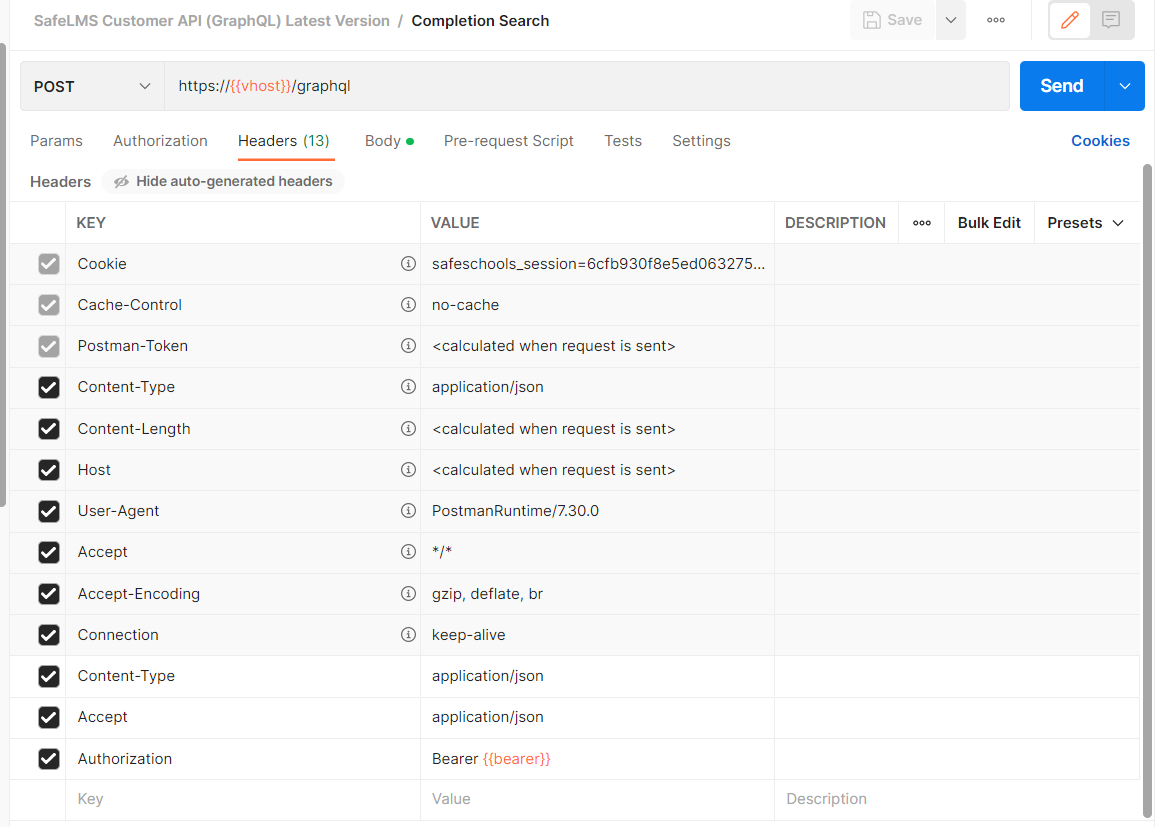Click the Send button
Image resolution: width=1155 pixels, height=827 pixels.
[1061, 86]
